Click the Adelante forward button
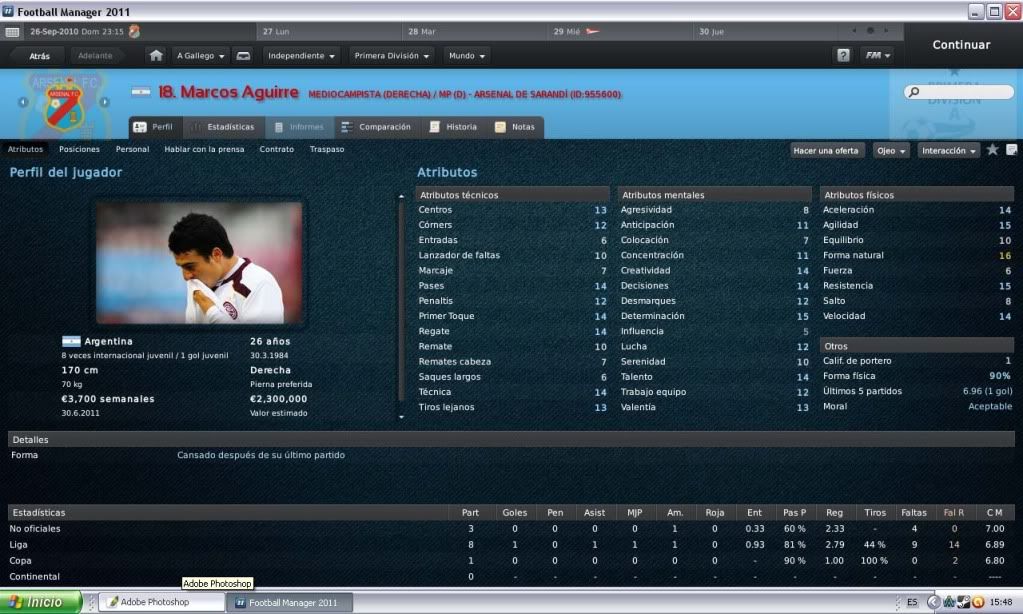This screenshot has height=614, width=1023. point(95,56)
